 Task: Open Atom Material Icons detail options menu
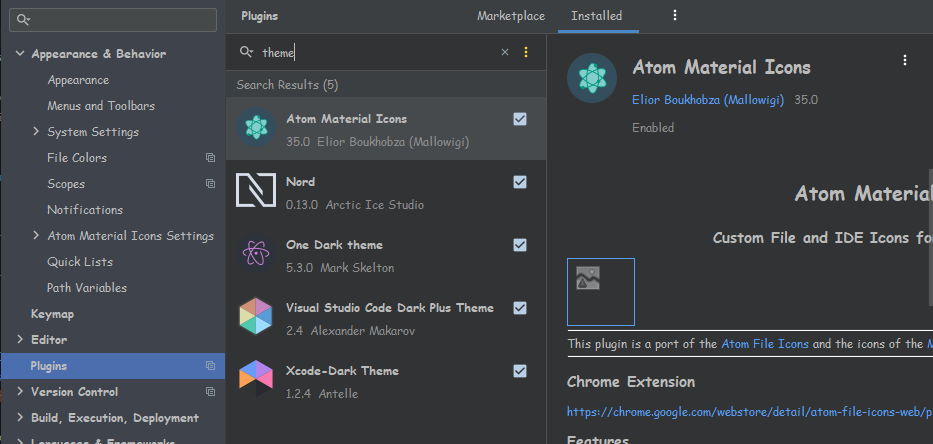coord(904,60)
